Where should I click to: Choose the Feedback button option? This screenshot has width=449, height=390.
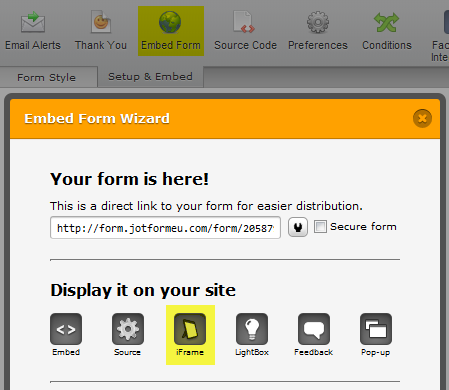tap(314, 335)
